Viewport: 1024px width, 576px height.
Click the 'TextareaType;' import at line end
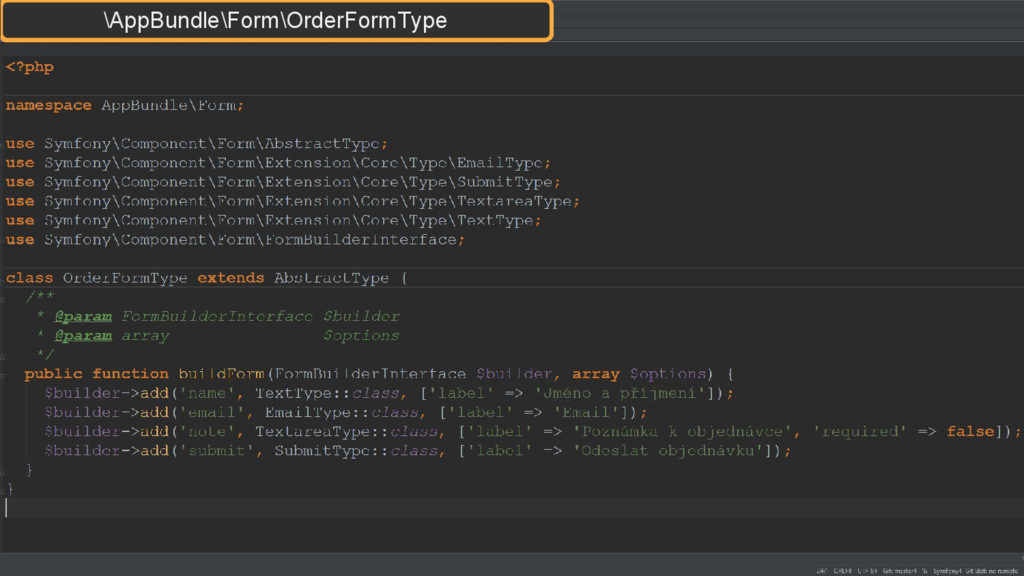pyautogui.click(x=518, y=201)
